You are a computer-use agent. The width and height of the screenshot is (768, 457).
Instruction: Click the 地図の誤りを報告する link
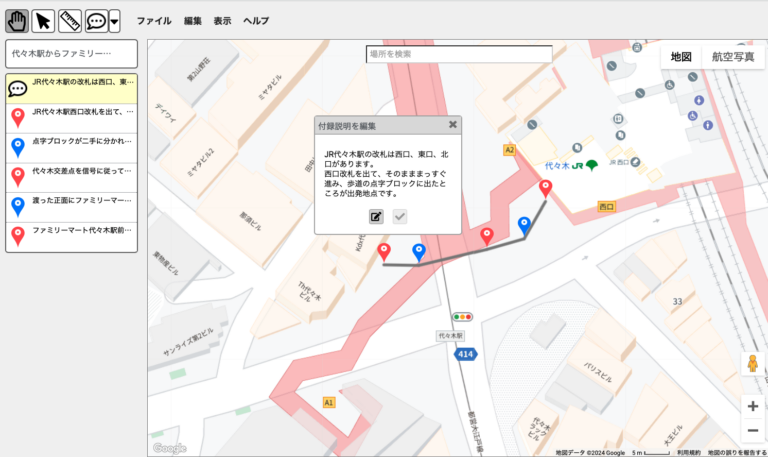point(737,453)
